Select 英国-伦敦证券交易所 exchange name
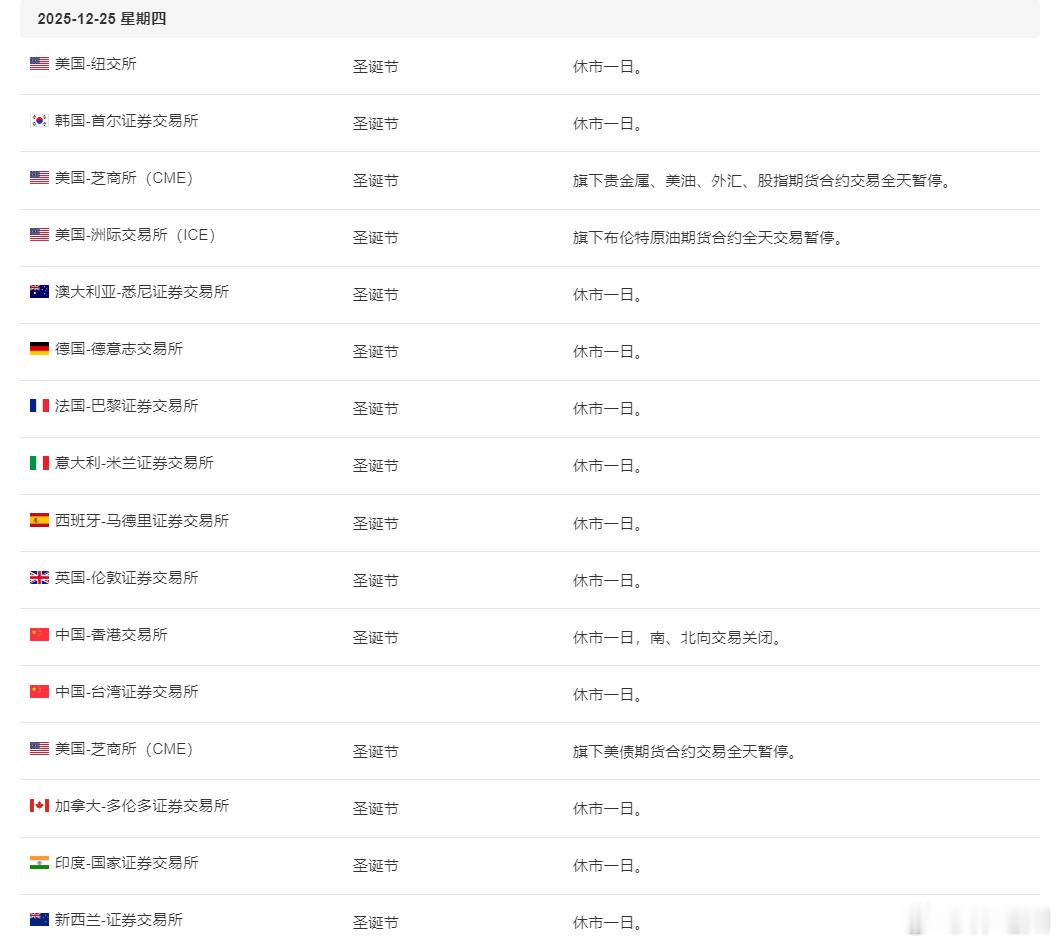This screenshot has height=945, width=1061. [127, 577]
